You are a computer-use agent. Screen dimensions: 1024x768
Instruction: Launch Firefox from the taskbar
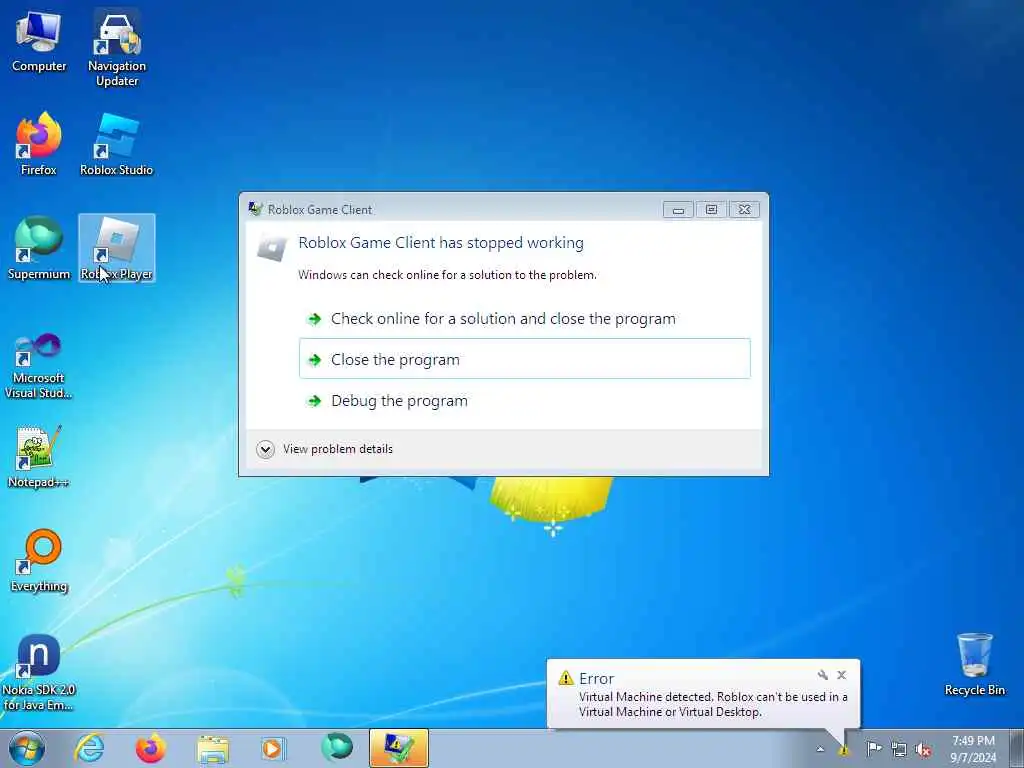pos(150,748)
